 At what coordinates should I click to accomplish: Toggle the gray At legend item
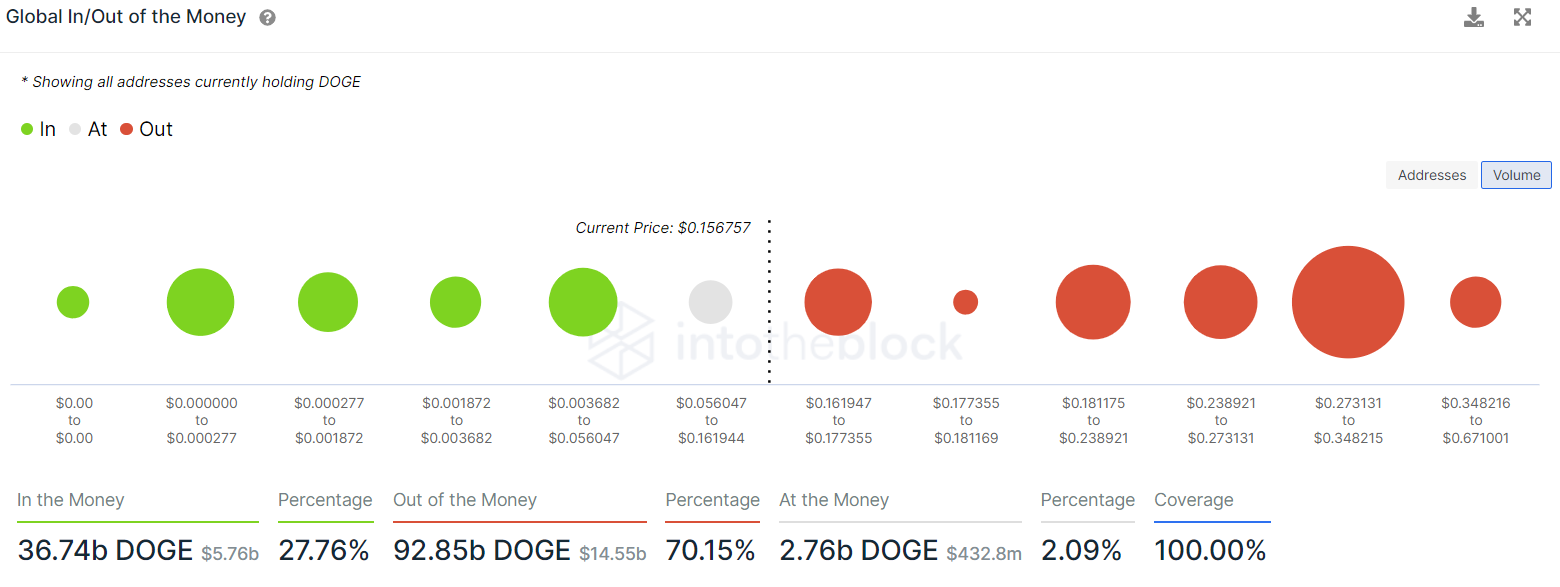pos(87,129)
